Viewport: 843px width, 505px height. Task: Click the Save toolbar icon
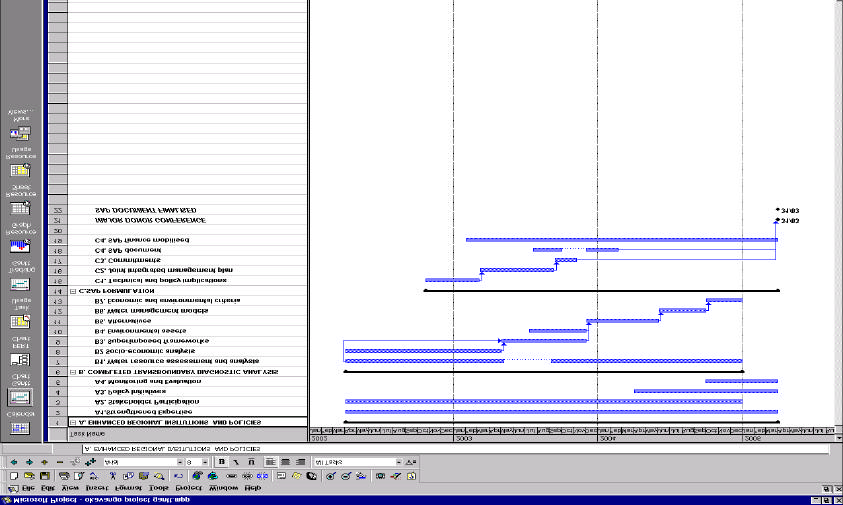[x=42, y=476]
